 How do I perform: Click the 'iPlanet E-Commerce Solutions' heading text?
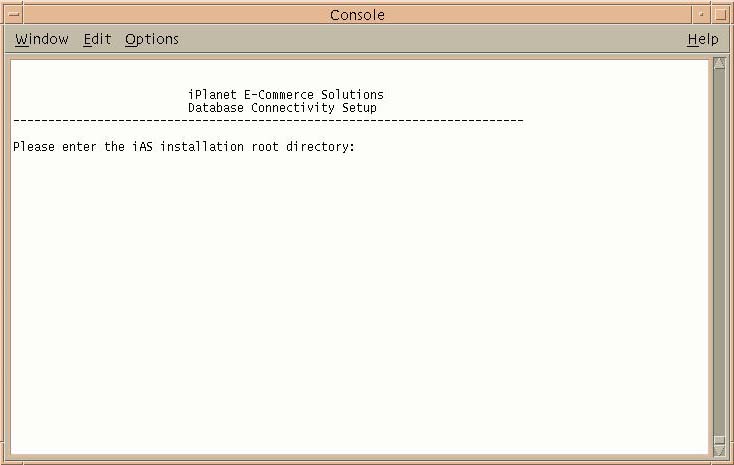click(286, 95)
